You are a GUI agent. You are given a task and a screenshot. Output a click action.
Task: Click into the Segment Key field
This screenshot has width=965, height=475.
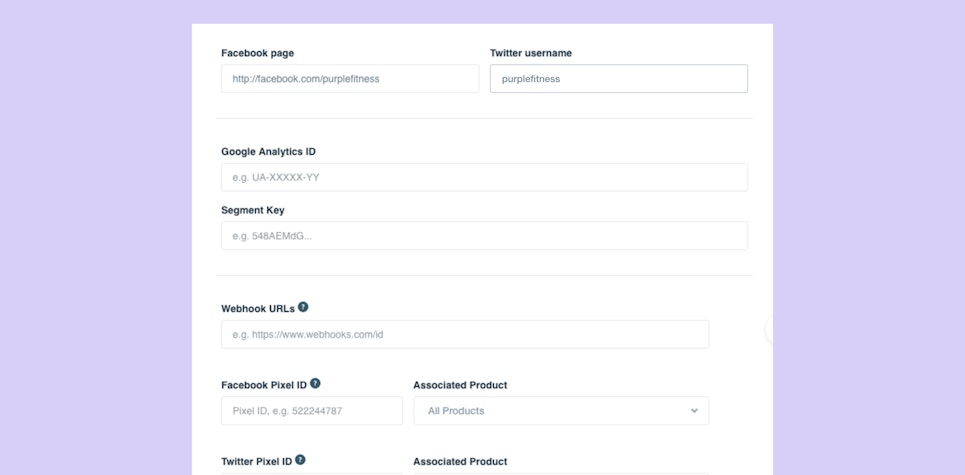pyautogui.click(x=484, y=236)
